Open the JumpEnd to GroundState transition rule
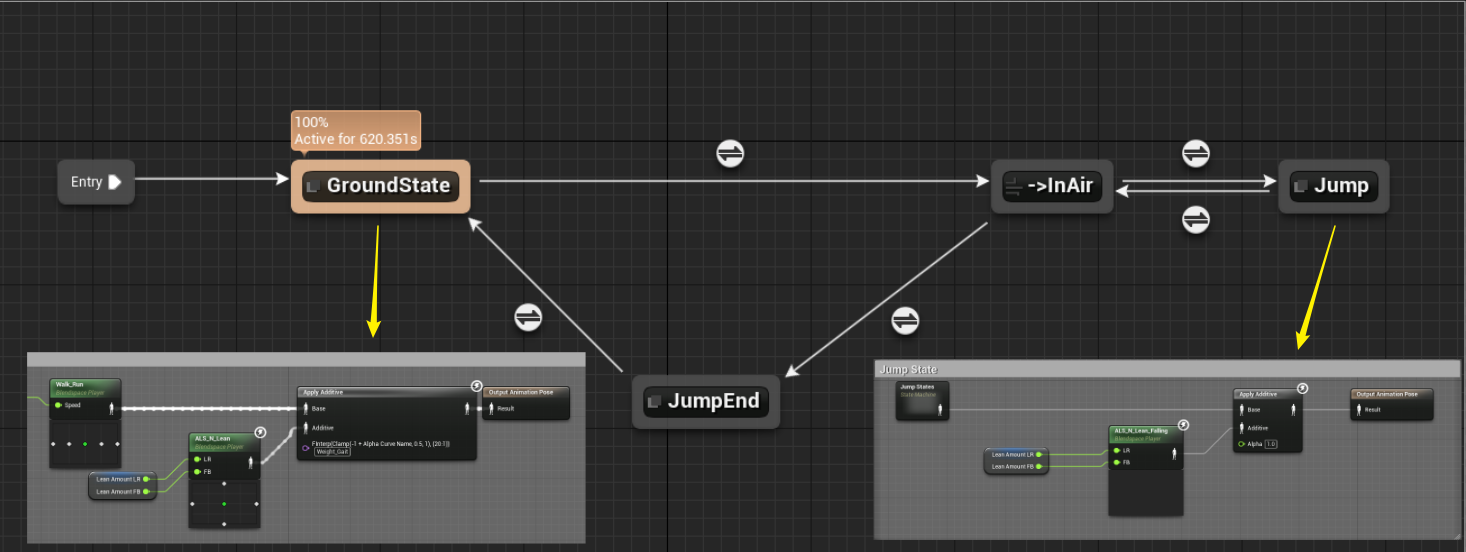Viewport: 1466px width, 552px height. 528,317
